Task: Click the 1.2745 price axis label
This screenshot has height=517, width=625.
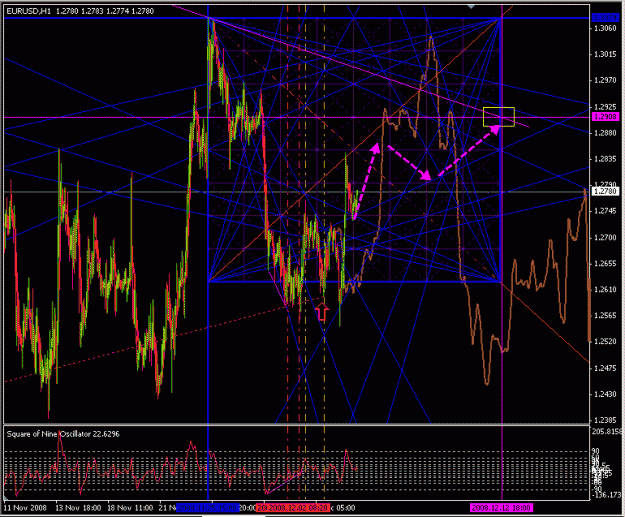Action: pyautogui.click(x=605, y=211)
